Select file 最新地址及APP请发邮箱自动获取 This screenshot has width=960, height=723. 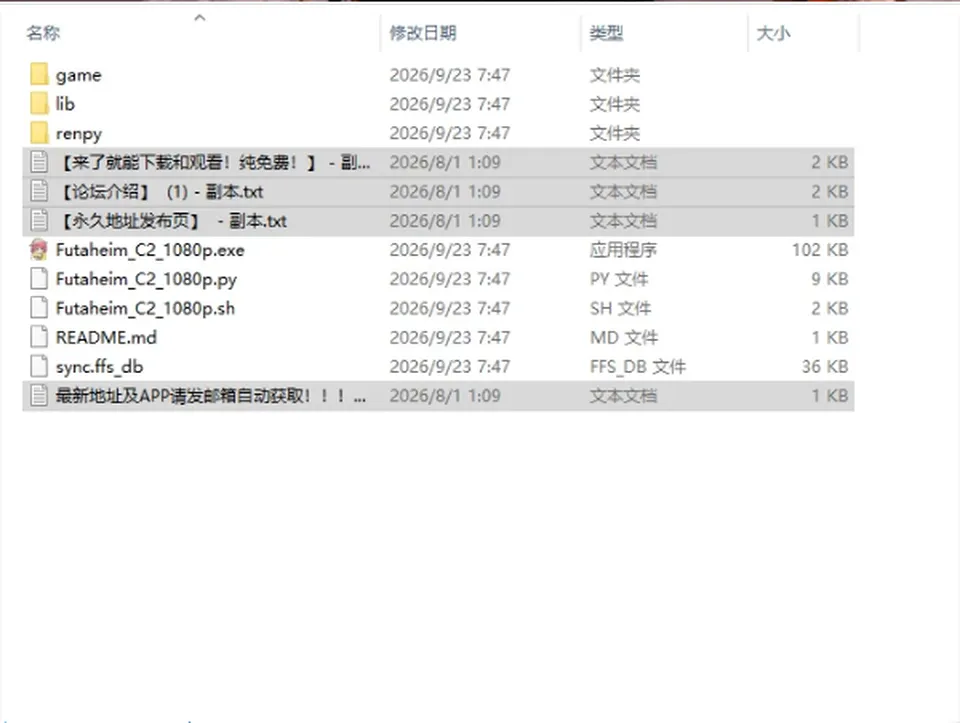[x=211, y=395]
